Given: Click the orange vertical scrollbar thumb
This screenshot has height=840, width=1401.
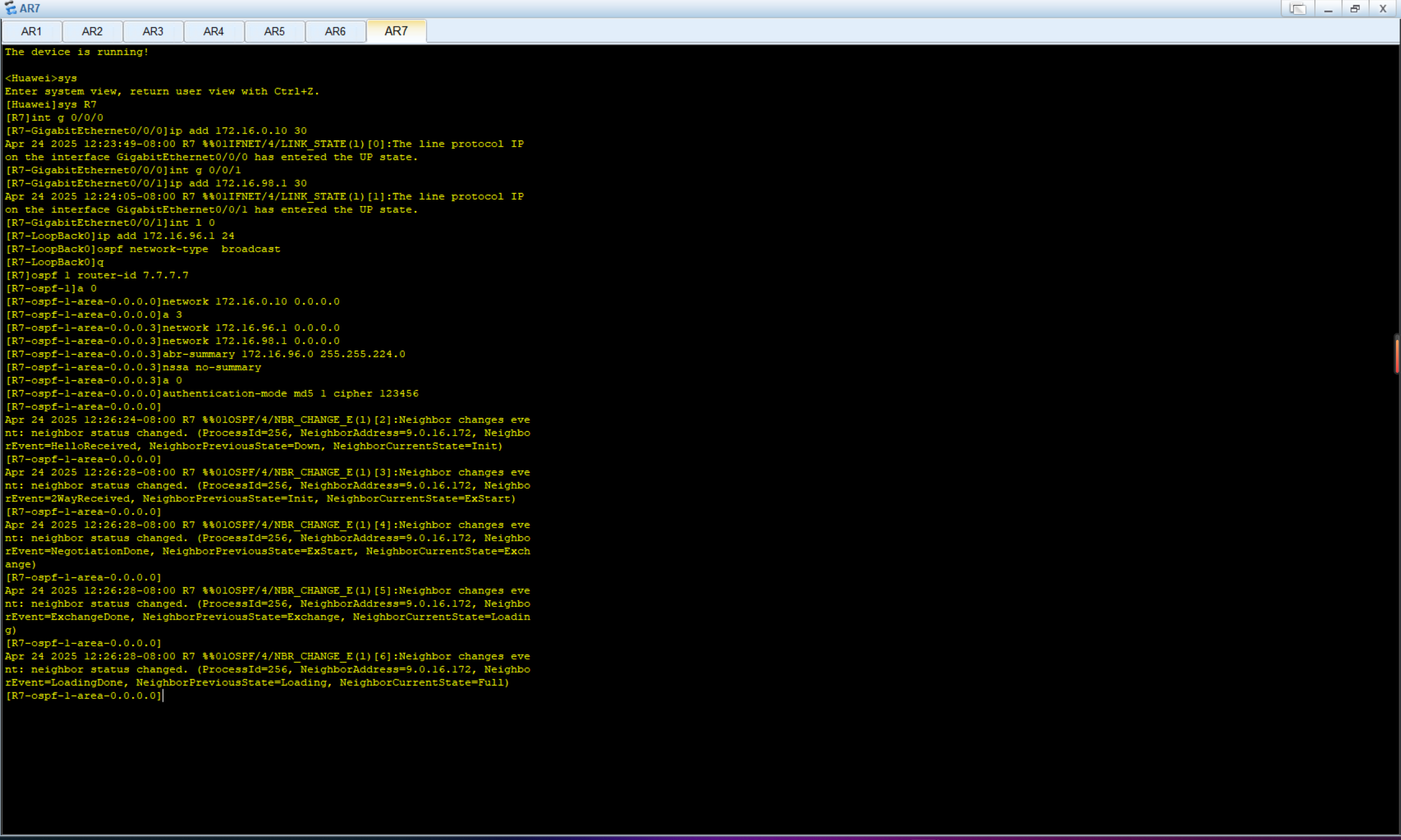Looking at the screenshot, I should click(x=1397, y=355).
